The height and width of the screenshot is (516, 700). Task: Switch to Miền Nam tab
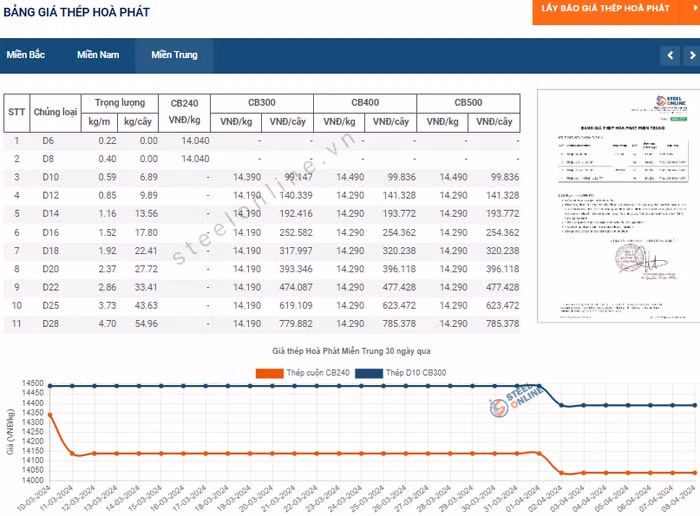tap(98, 55)
